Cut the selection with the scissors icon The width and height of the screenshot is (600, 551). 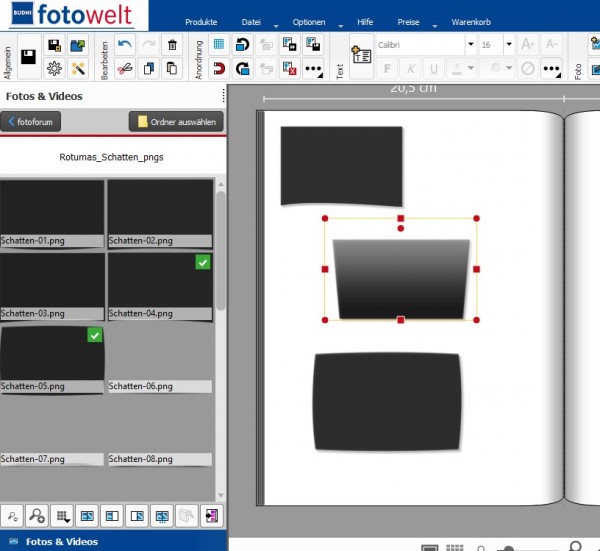click(125, 68)
